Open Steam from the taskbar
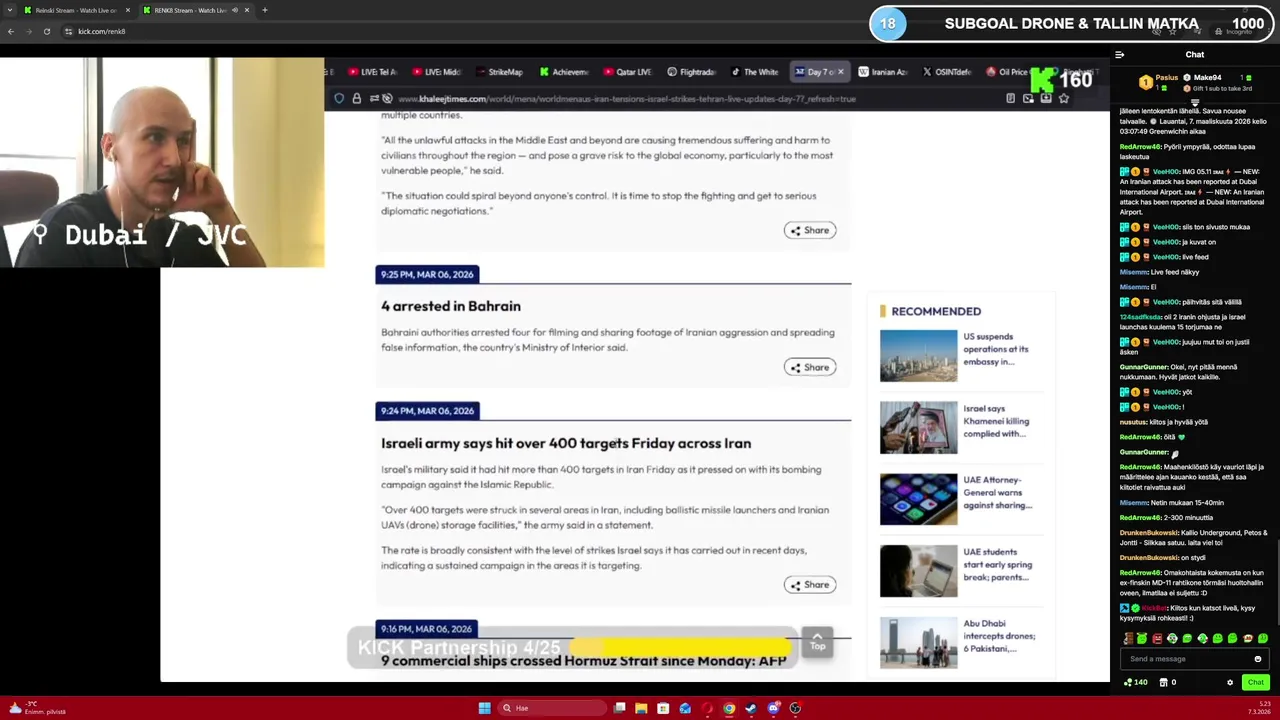 [751, 708]
